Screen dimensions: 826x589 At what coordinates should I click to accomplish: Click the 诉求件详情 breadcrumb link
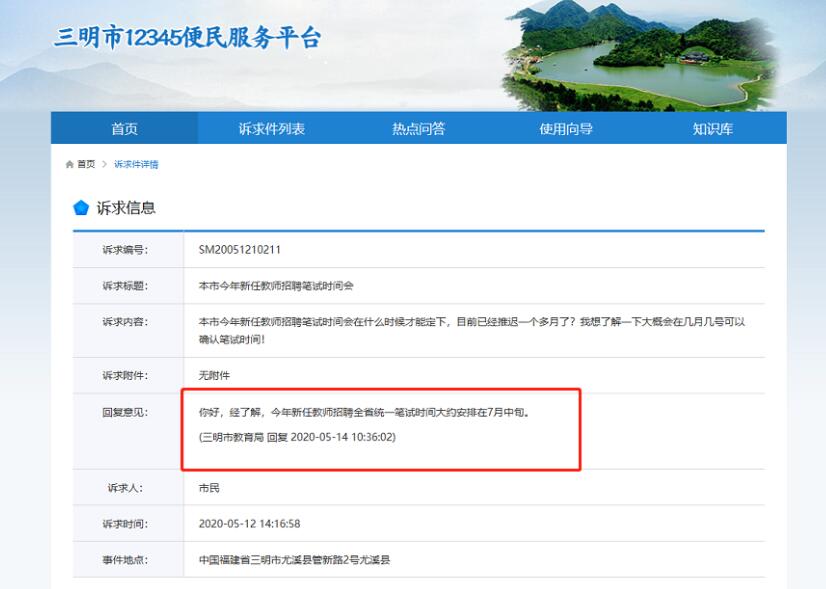pos(136,164)
